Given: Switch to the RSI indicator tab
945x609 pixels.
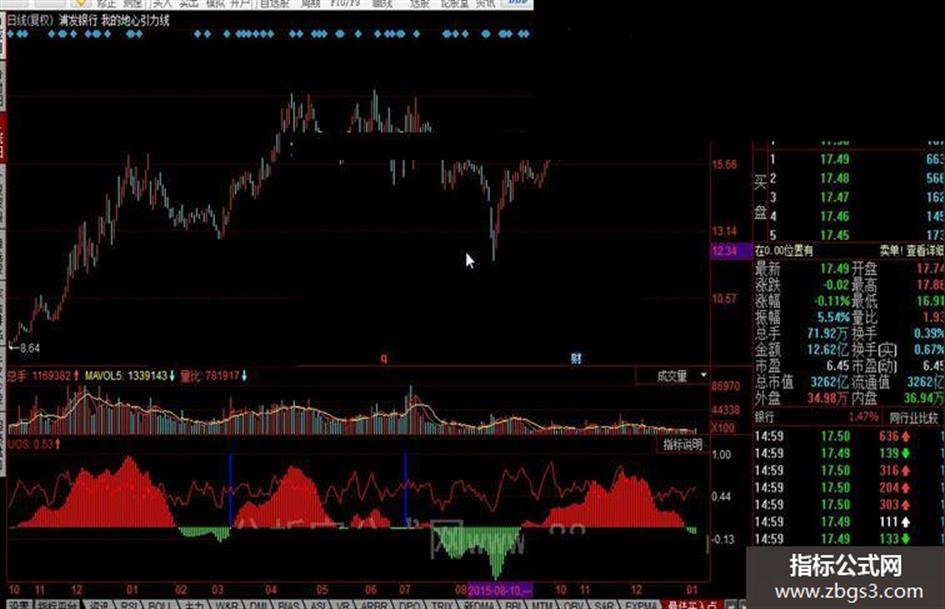Looking at the screenshot, I should pos(129,604).
